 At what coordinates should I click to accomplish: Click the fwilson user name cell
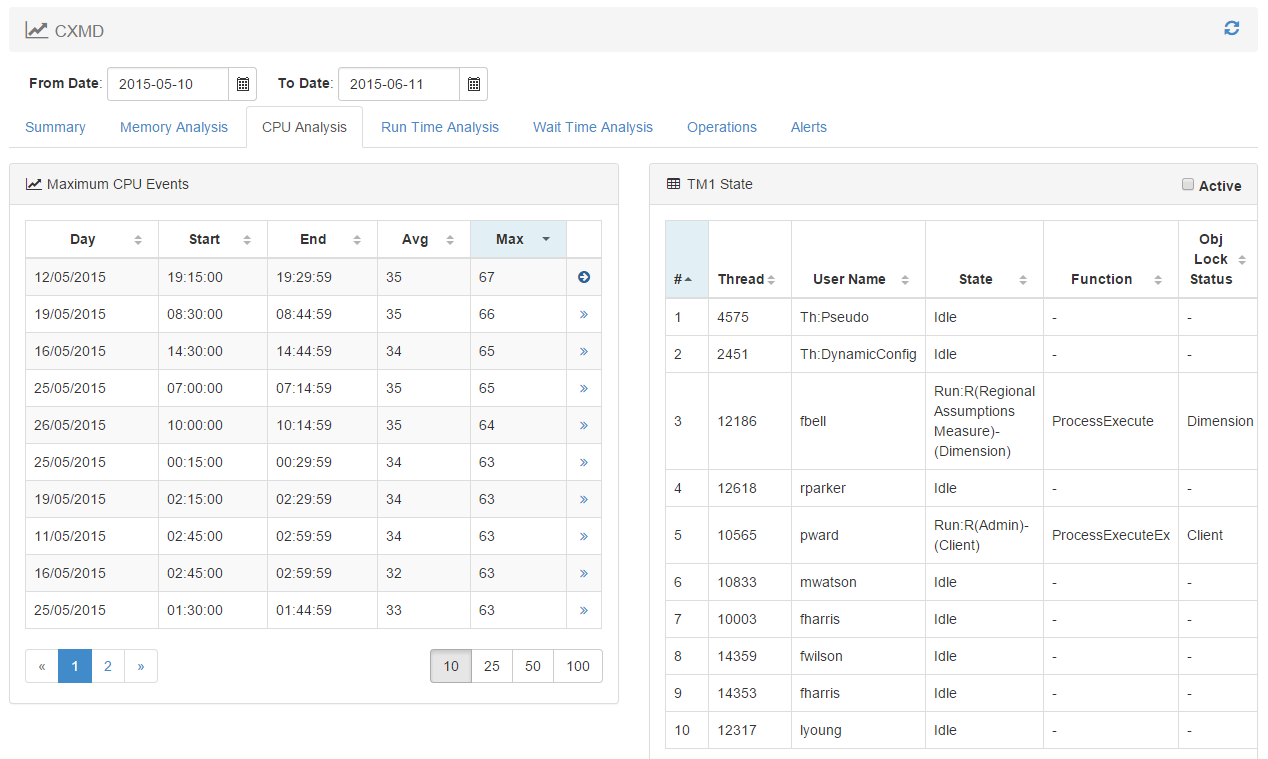(x=858, y=656)
